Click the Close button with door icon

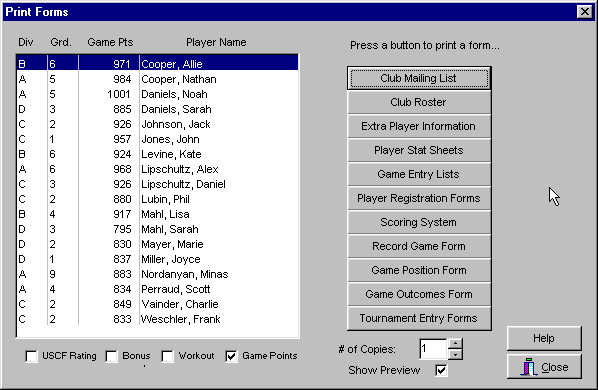pos(544,367)
